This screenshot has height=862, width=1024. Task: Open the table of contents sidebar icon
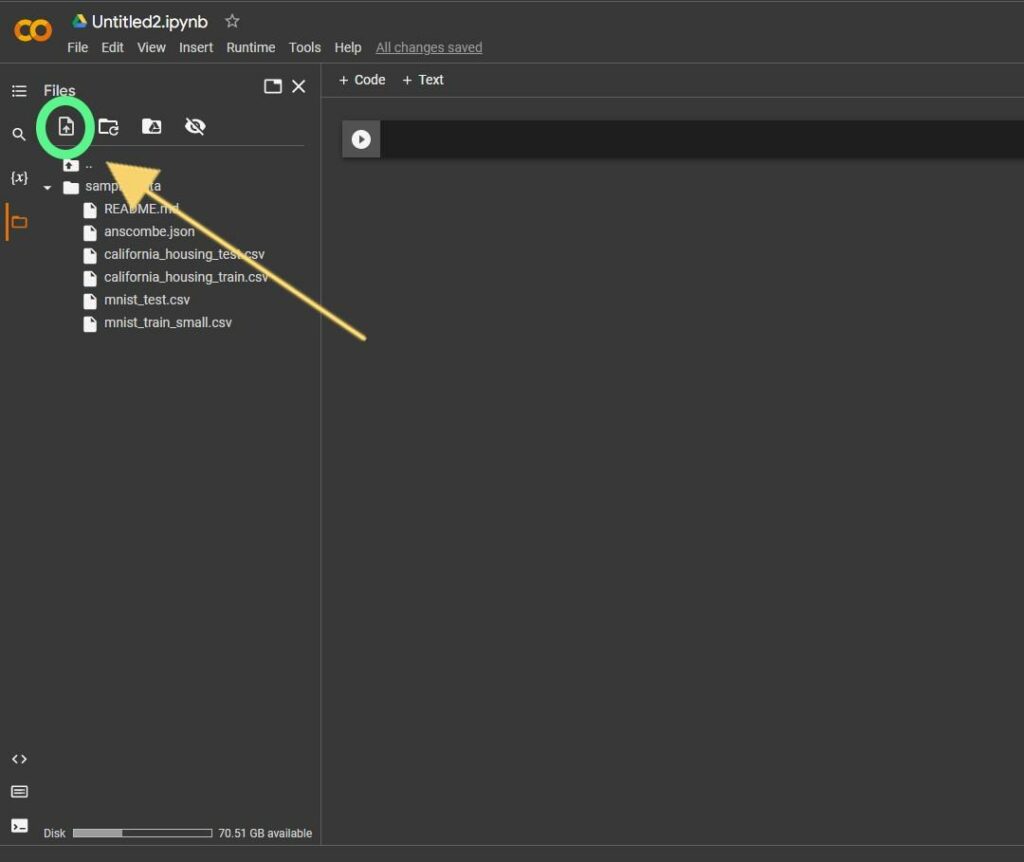tap(19, 91)
